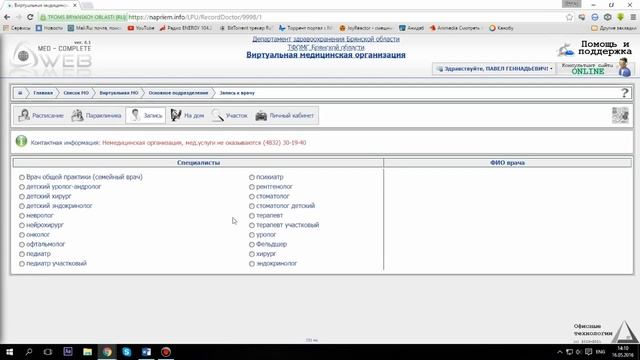
Task: Open the user greeting dropdown
Action: [x=494, y=69]
